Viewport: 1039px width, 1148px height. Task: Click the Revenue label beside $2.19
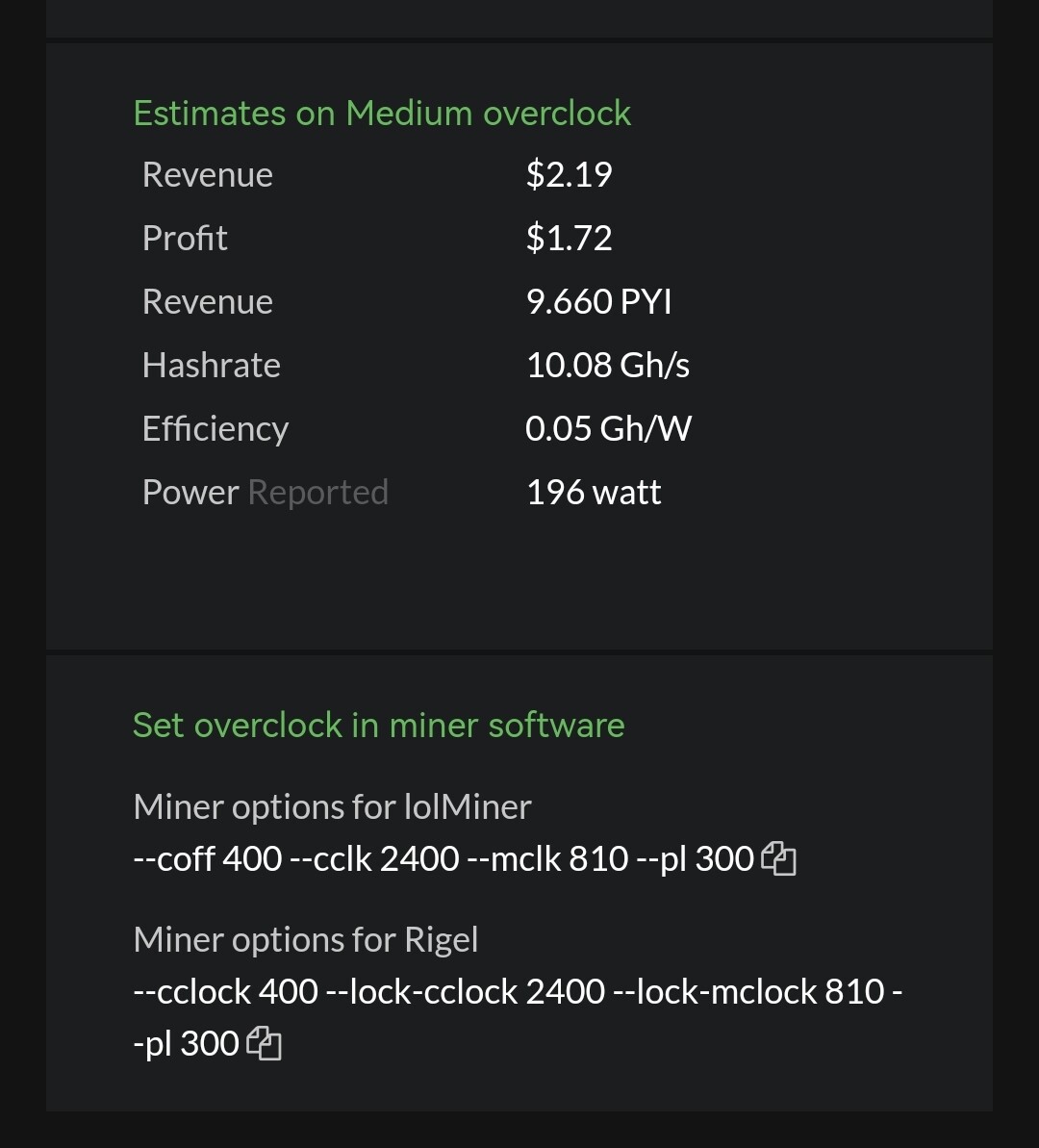click(x=207, y=174)
